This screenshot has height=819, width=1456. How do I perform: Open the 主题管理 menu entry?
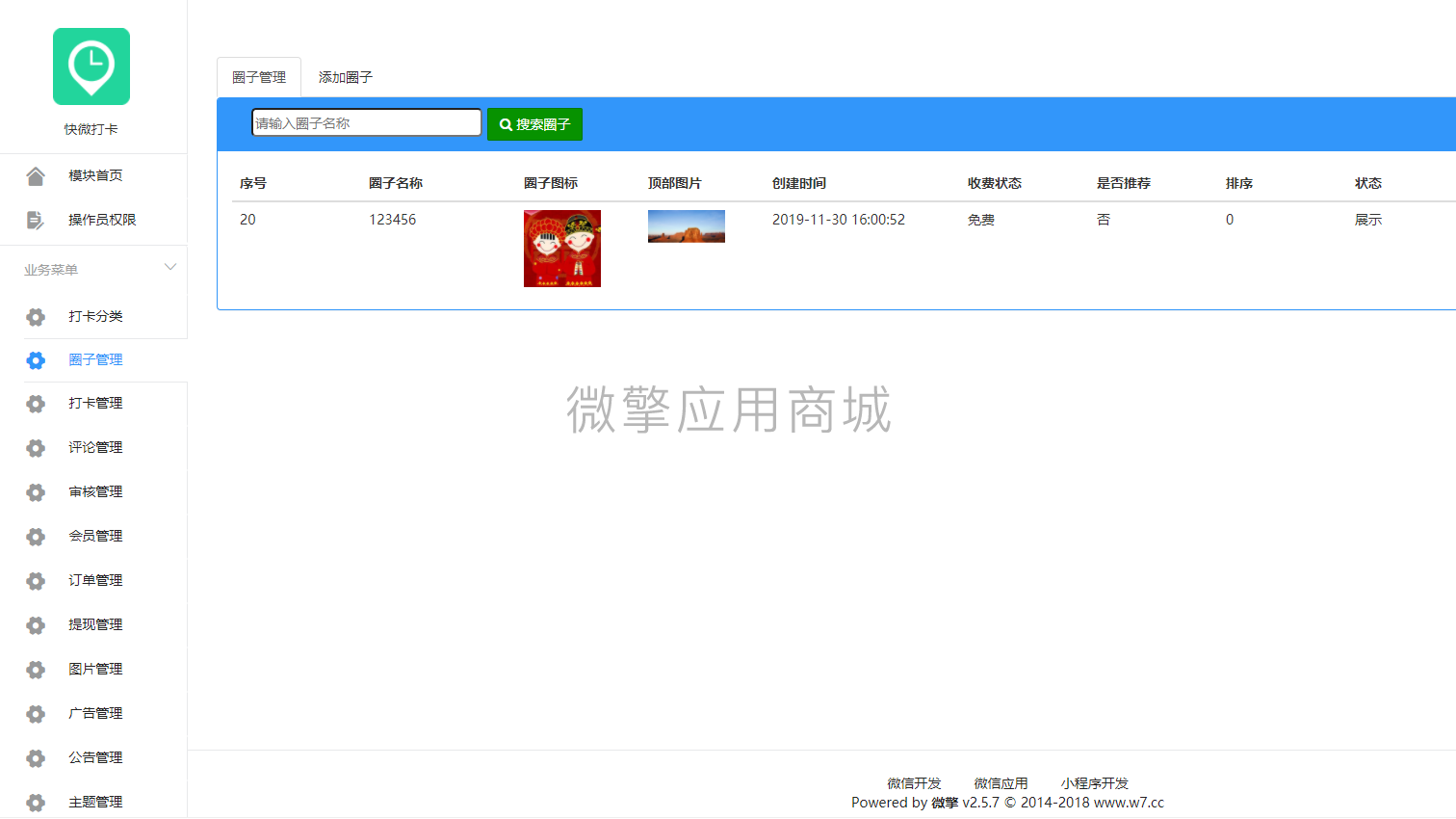[x=96, y=802]
